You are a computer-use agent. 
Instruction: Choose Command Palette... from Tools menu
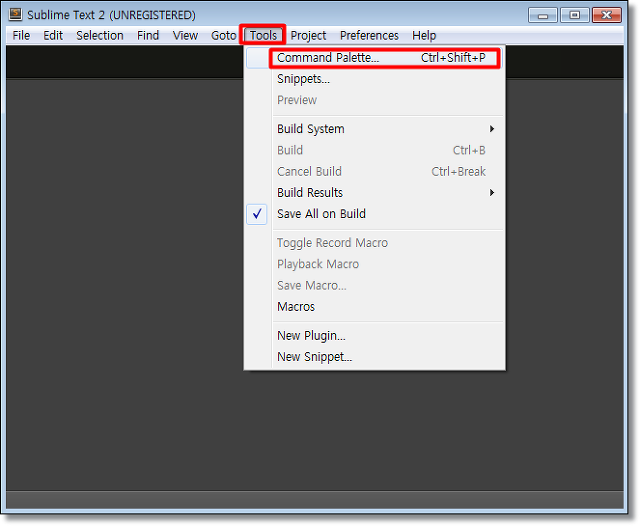pyautogui.click(x=374, y=58)
